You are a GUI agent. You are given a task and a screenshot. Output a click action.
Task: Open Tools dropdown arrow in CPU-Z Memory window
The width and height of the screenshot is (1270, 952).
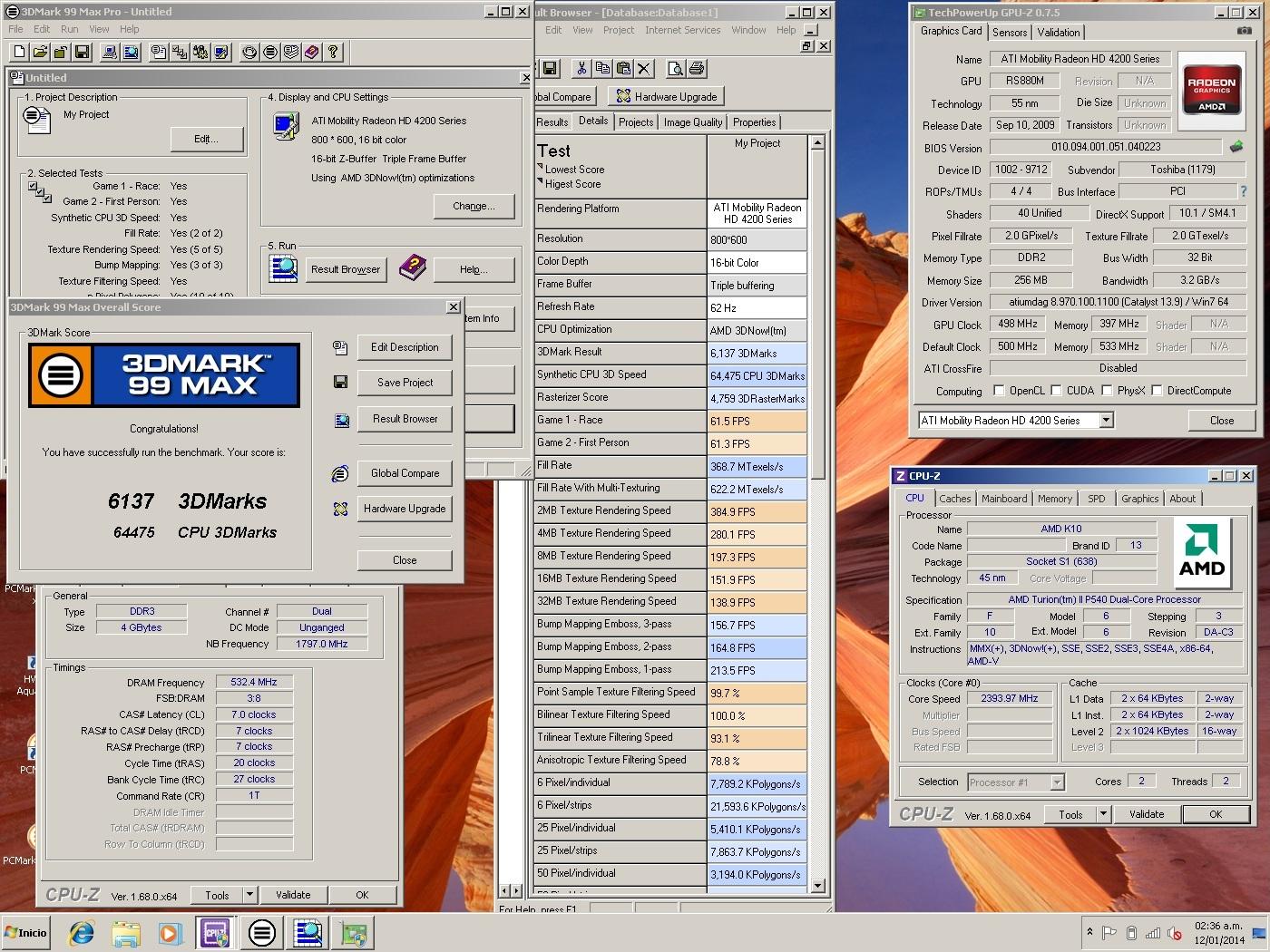tap(249, 895)
